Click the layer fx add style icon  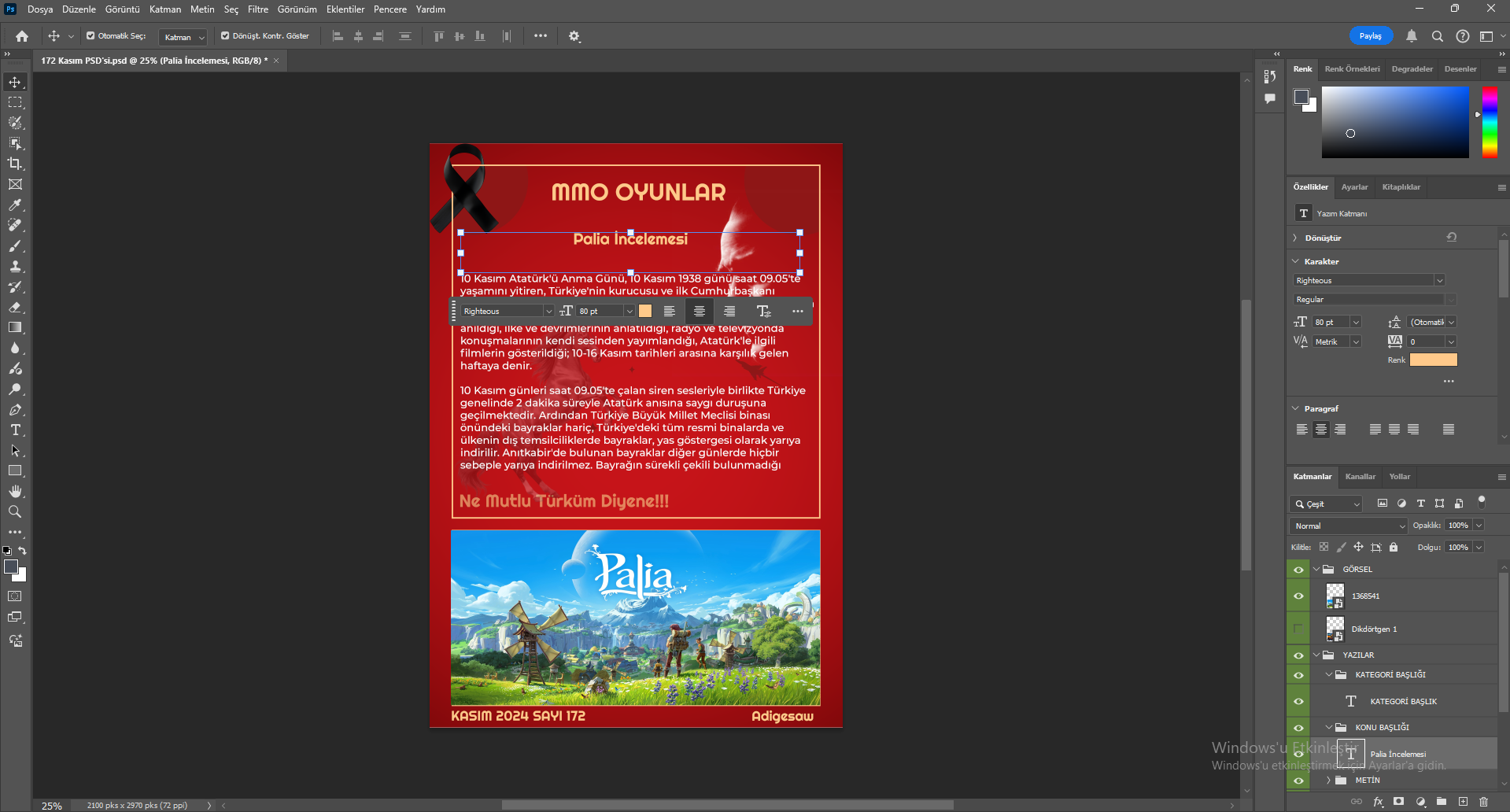[x=1379, y=802]
